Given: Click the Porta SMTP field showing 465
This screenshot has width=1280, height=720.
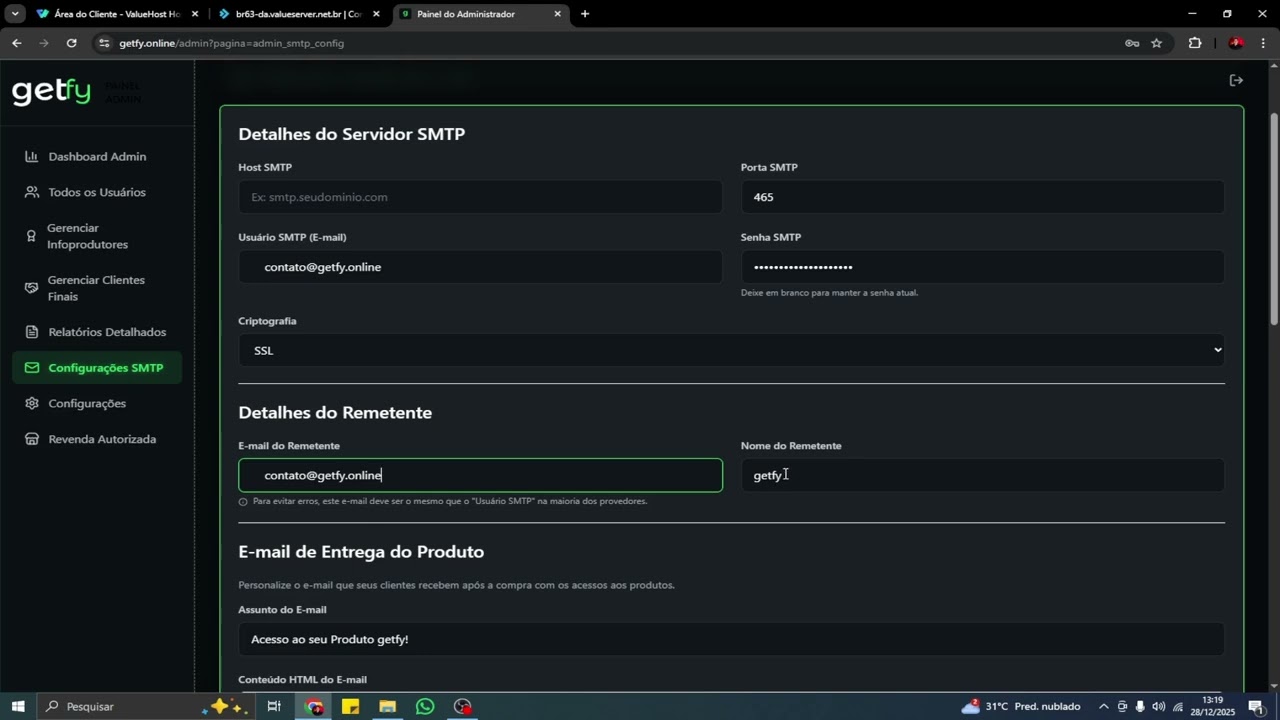Looking at the screenshot, I should 982,197.
